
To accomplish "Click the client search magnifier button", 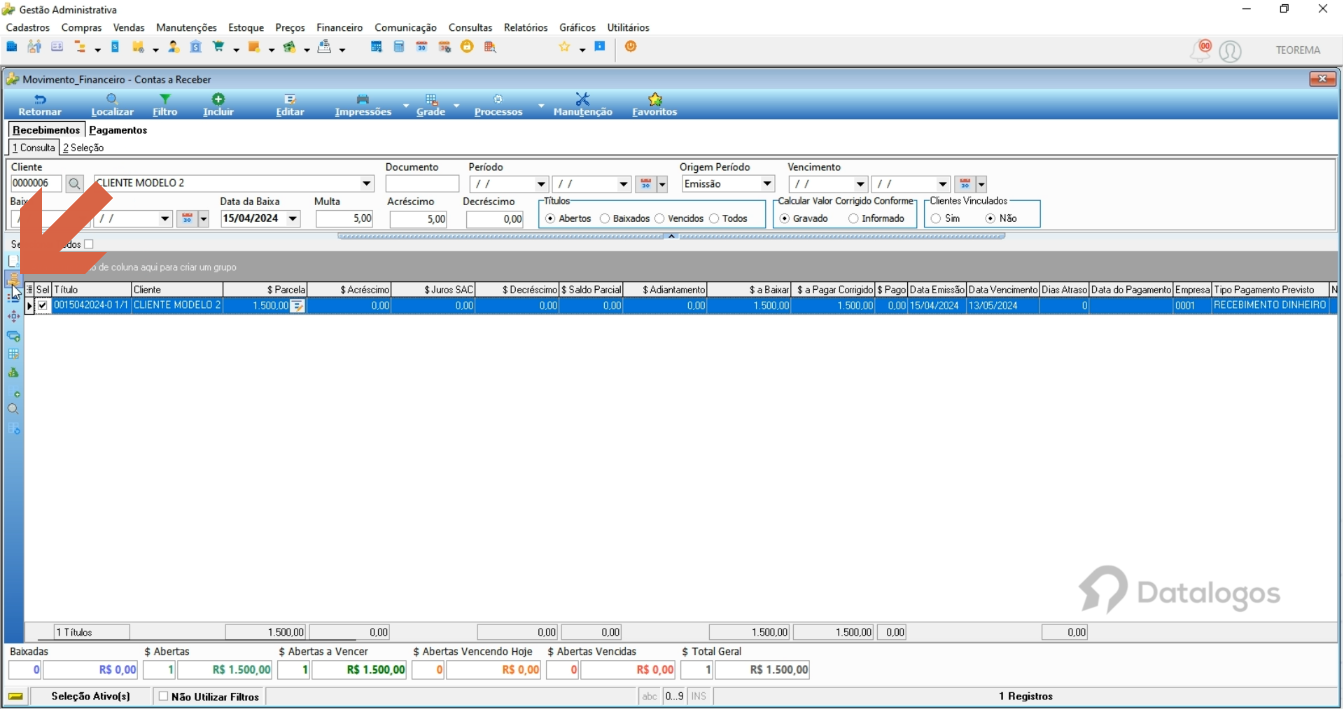I will [x=74, y=184].
